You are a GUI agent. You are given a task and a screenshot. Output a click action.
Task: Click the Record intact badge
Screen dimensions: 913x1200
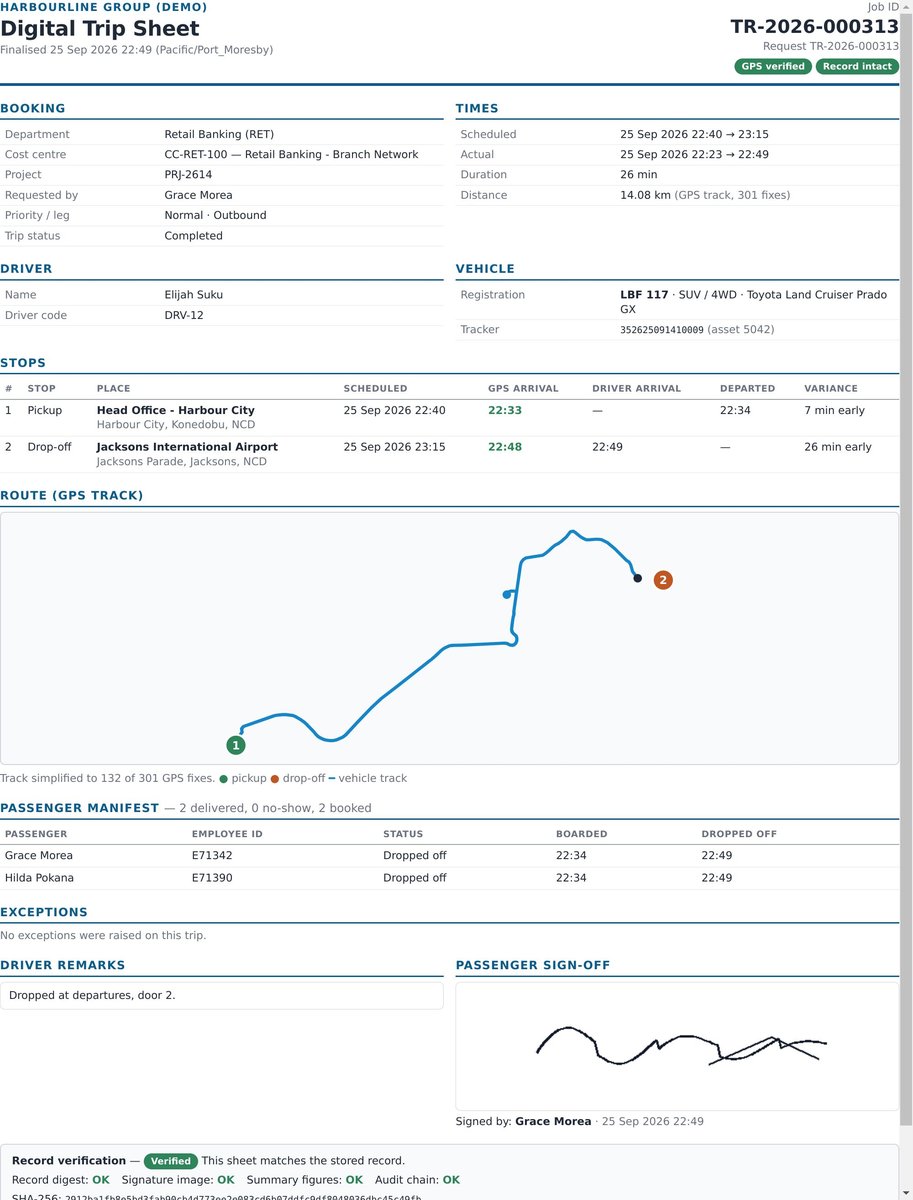(x=857, y=67)
